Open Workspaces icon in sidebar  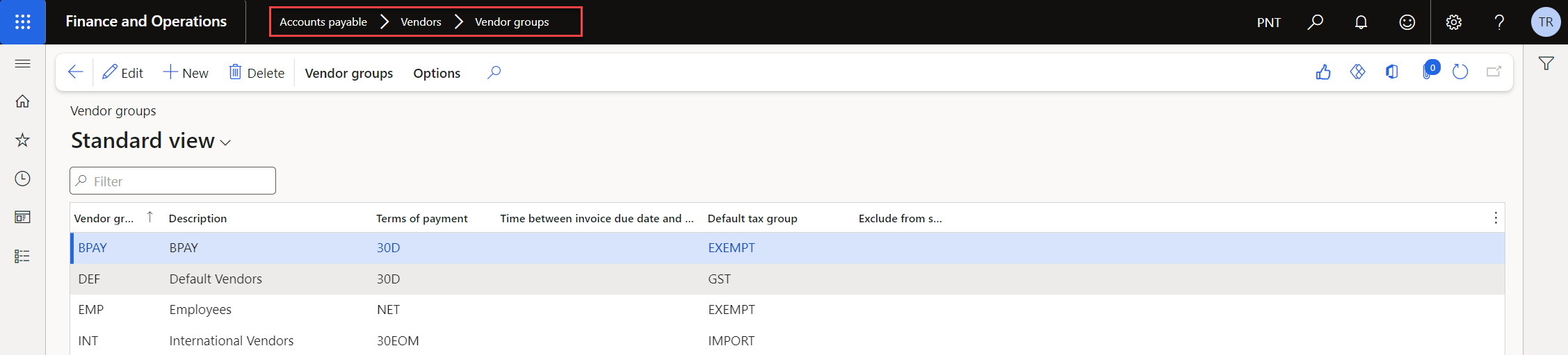pos(22,217)
